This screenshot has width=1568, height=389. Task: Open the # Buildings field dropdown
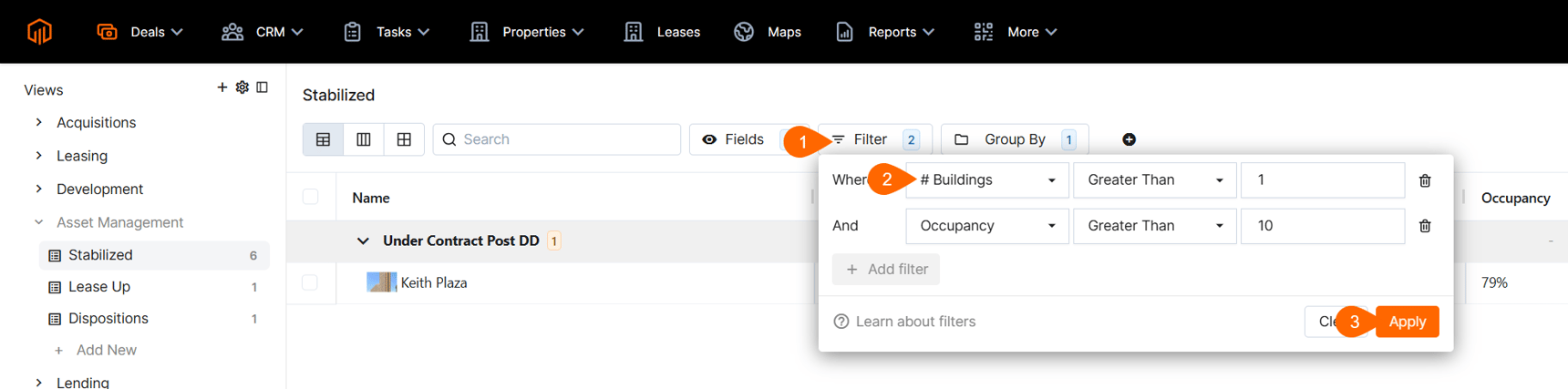click(x=987, y=180)
